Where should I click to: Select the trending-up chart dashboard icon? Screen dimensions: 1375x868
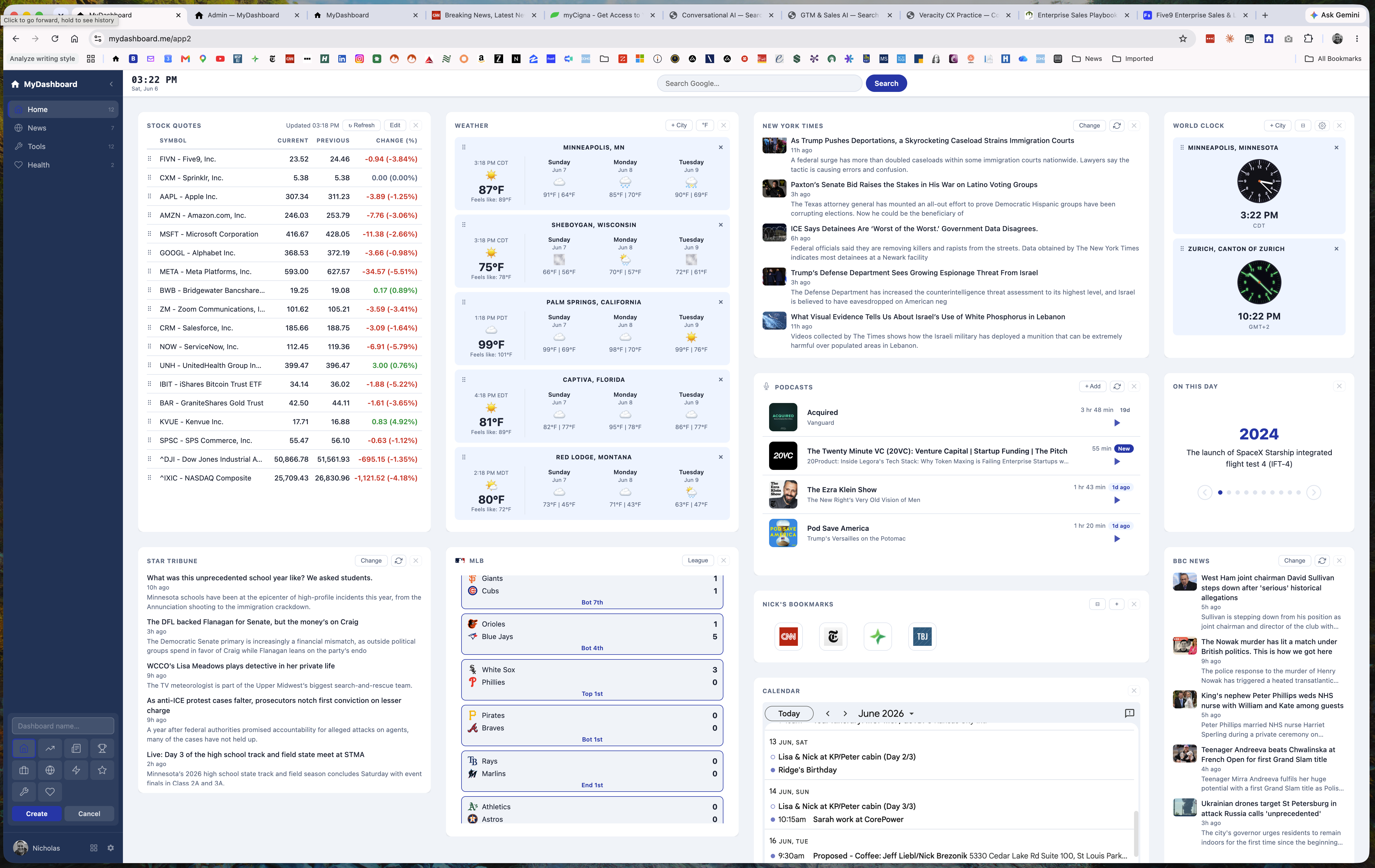click(x=50, y=748)
